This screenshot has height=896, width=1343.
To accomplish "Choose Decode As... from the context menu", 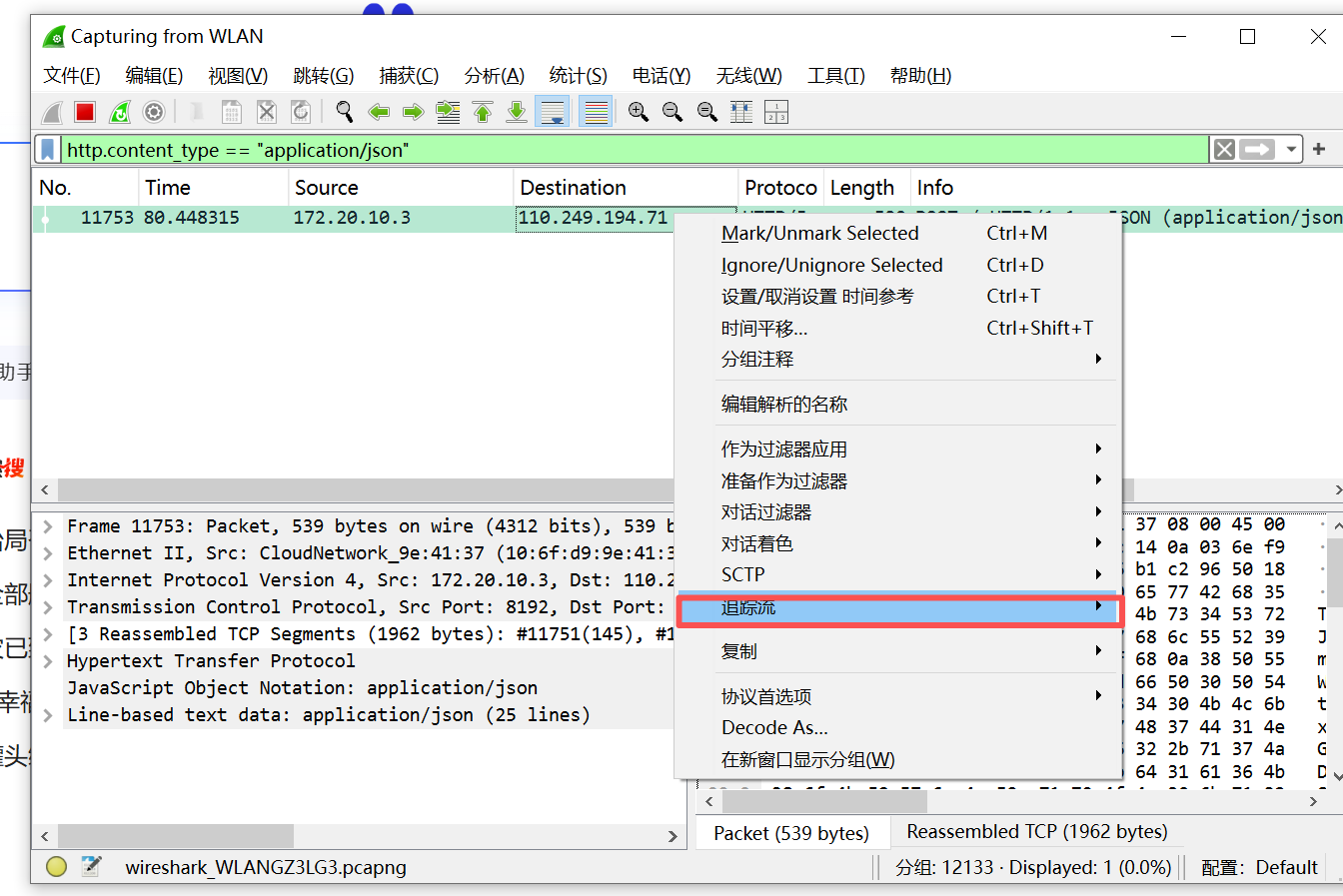I will pyautogui.click(x=897, y=727).
